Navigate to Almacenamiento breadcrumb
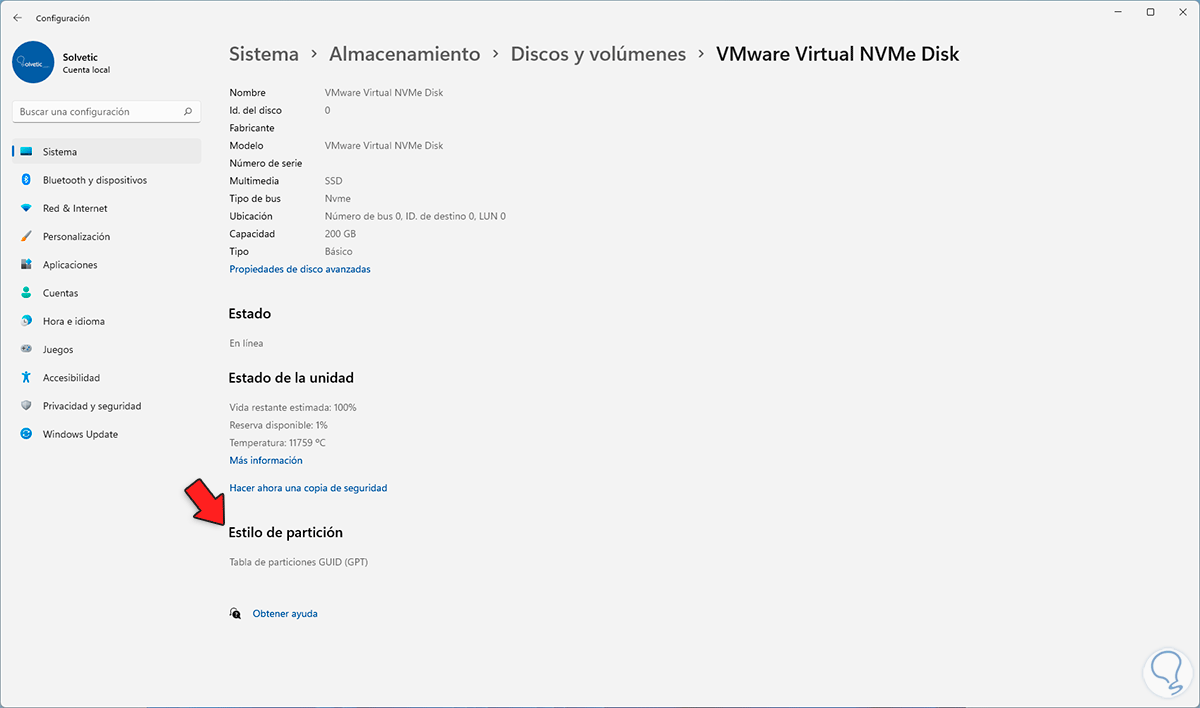 [405, 54]
